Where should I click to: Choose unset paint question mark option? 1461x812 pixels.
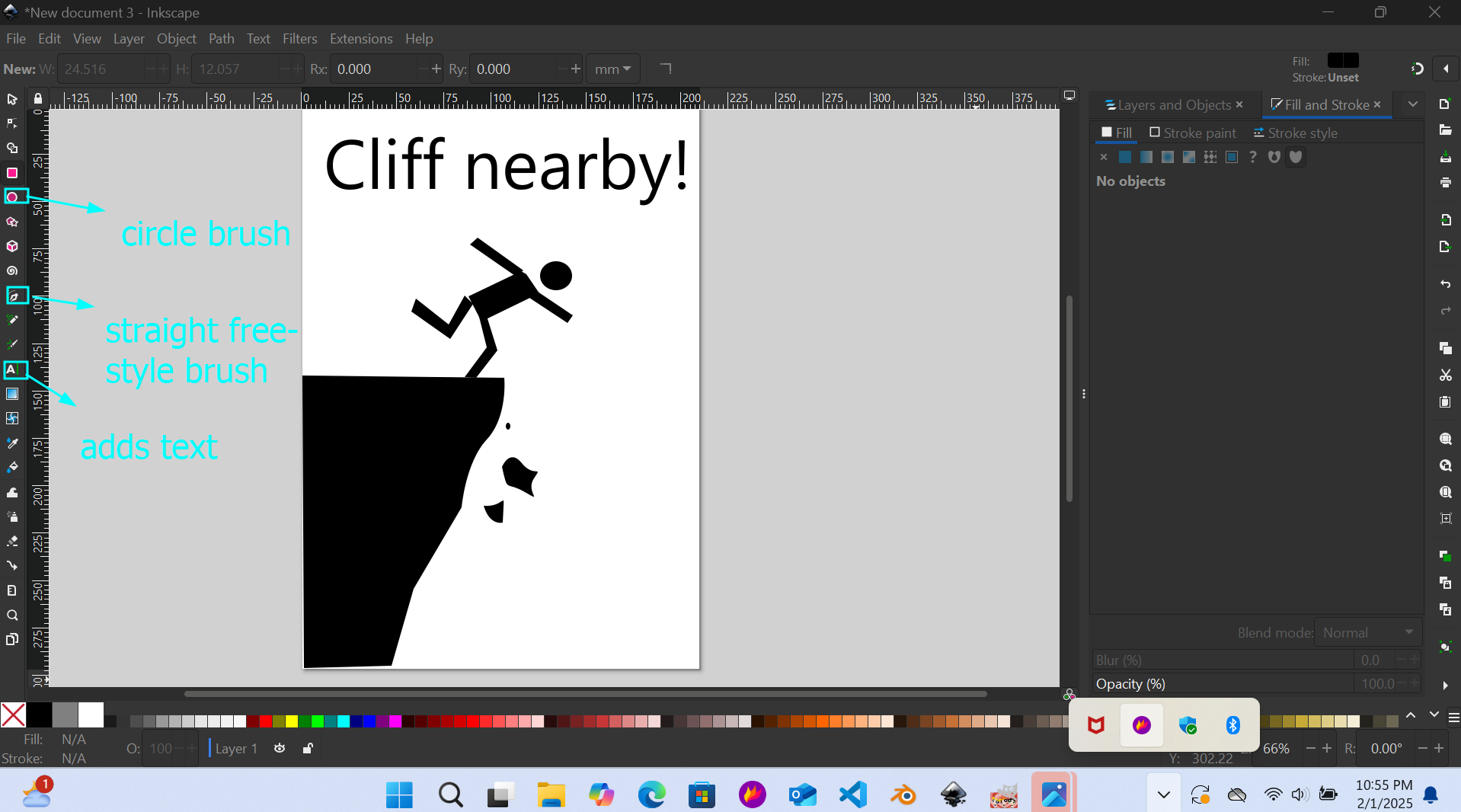click(x=1252, y=157)
